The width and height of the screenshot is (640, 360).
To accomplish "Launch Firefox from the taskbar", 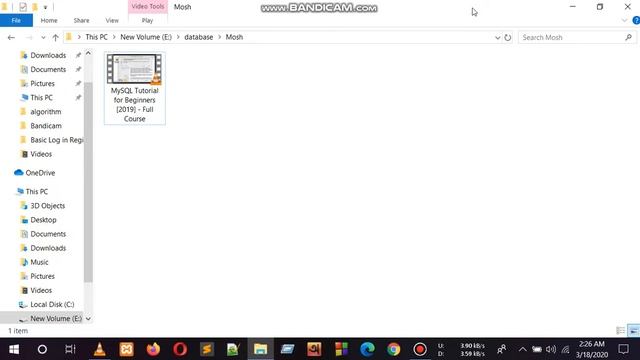I will pos(153,349).
